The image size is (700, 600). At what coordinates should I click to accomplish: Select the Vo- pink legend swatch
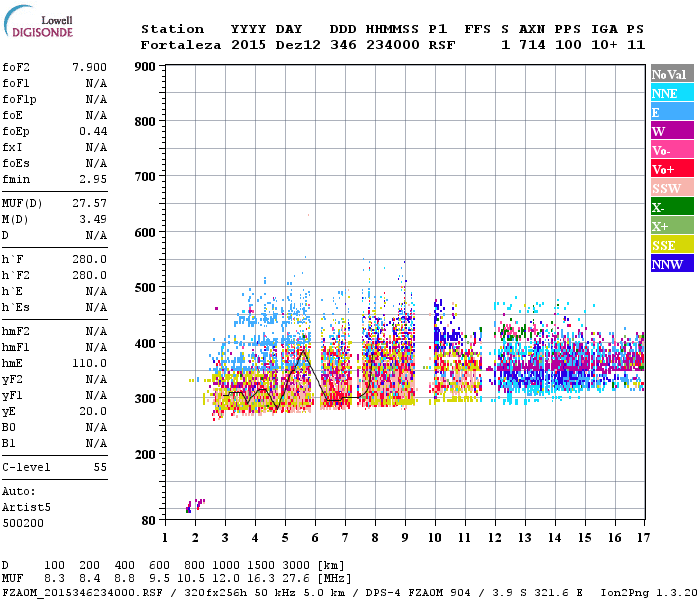672,150
